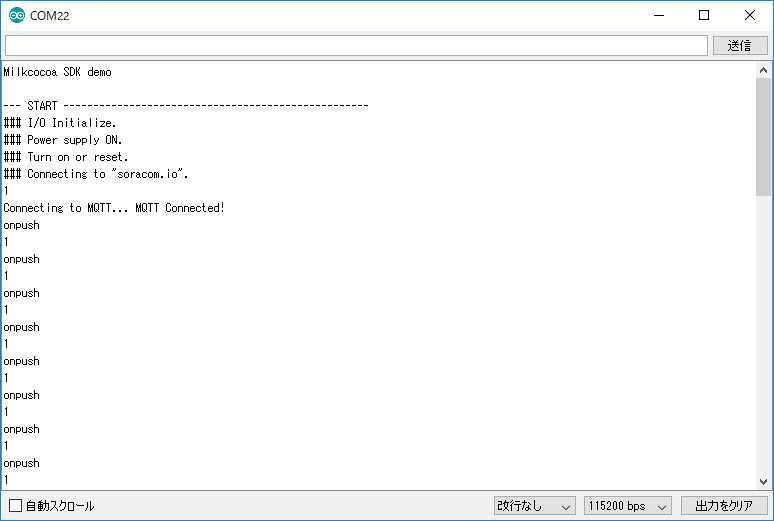The height and width of the screenshot is (521, 774).
Task: Maximize the COM22 window
Action: pos(704,15)
